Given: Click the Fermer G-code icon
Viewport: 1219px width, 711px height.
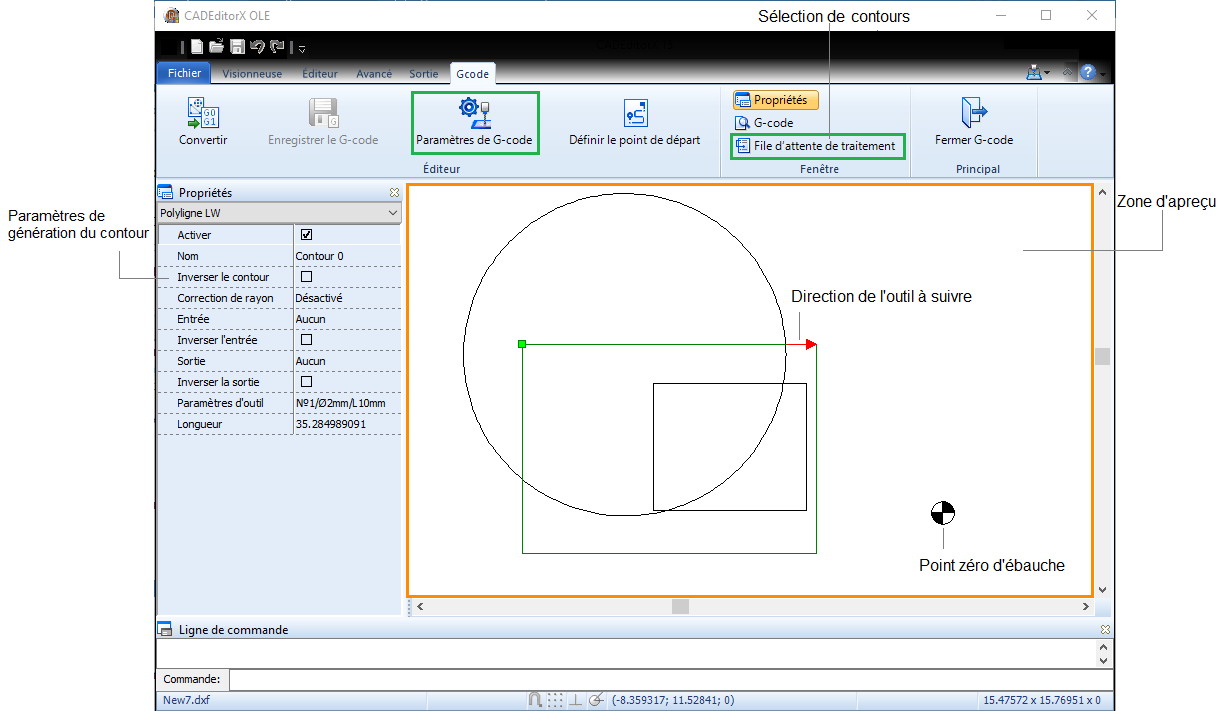Looking at the screenshot, I should click(973, 112).
